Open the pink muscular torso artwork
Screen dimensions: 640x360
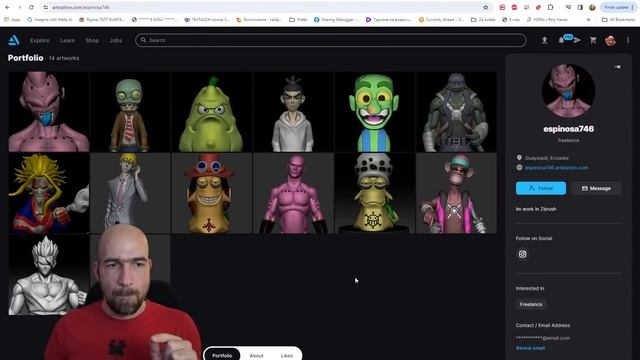coord(293,193)
